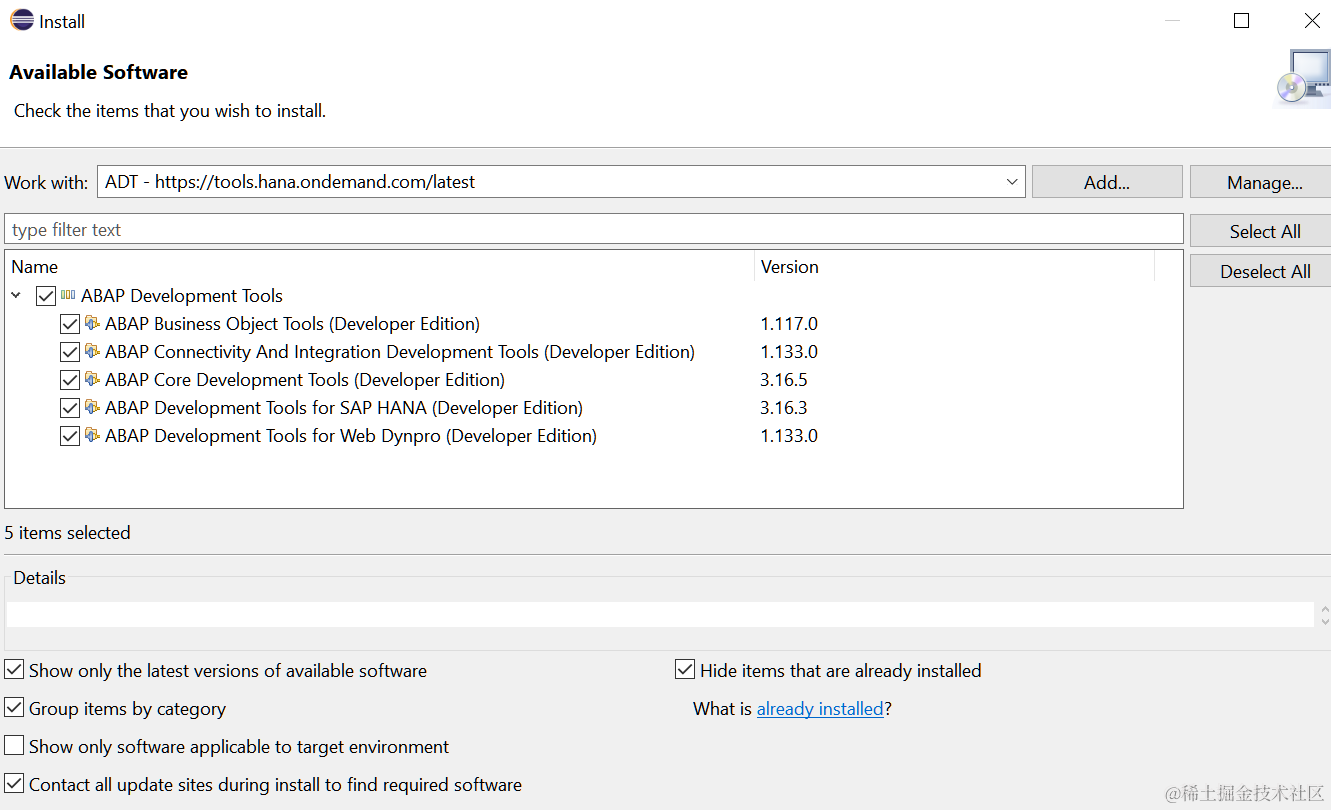The width and height of the screenshot is (1331, 810).
Task: Click the Manage... button
Action: point(1263,182)
